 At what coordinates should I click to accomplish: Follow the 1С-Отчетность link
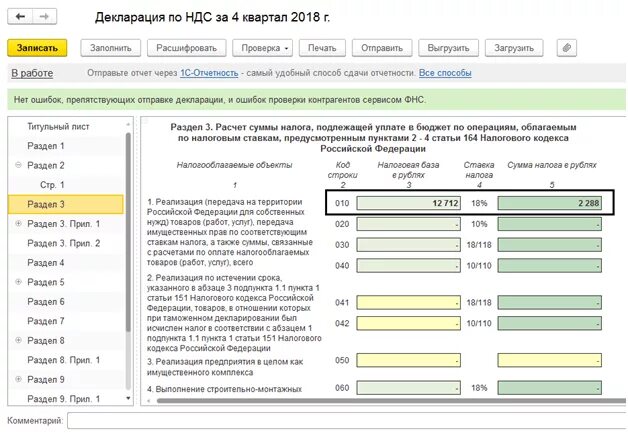pos(209,73)
